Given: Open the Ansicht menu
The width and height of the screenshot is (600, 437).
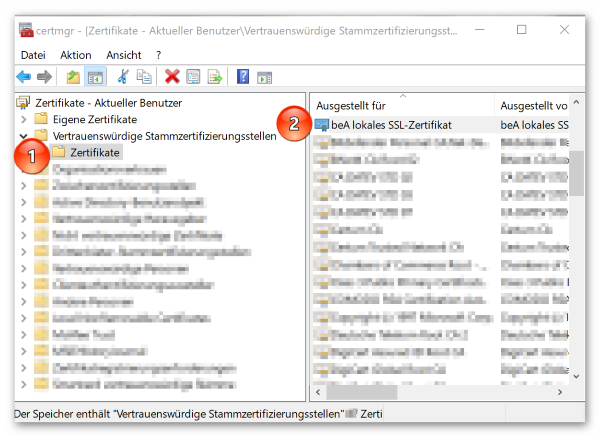Looking at the screenshot, I should [x=123, y=54].
